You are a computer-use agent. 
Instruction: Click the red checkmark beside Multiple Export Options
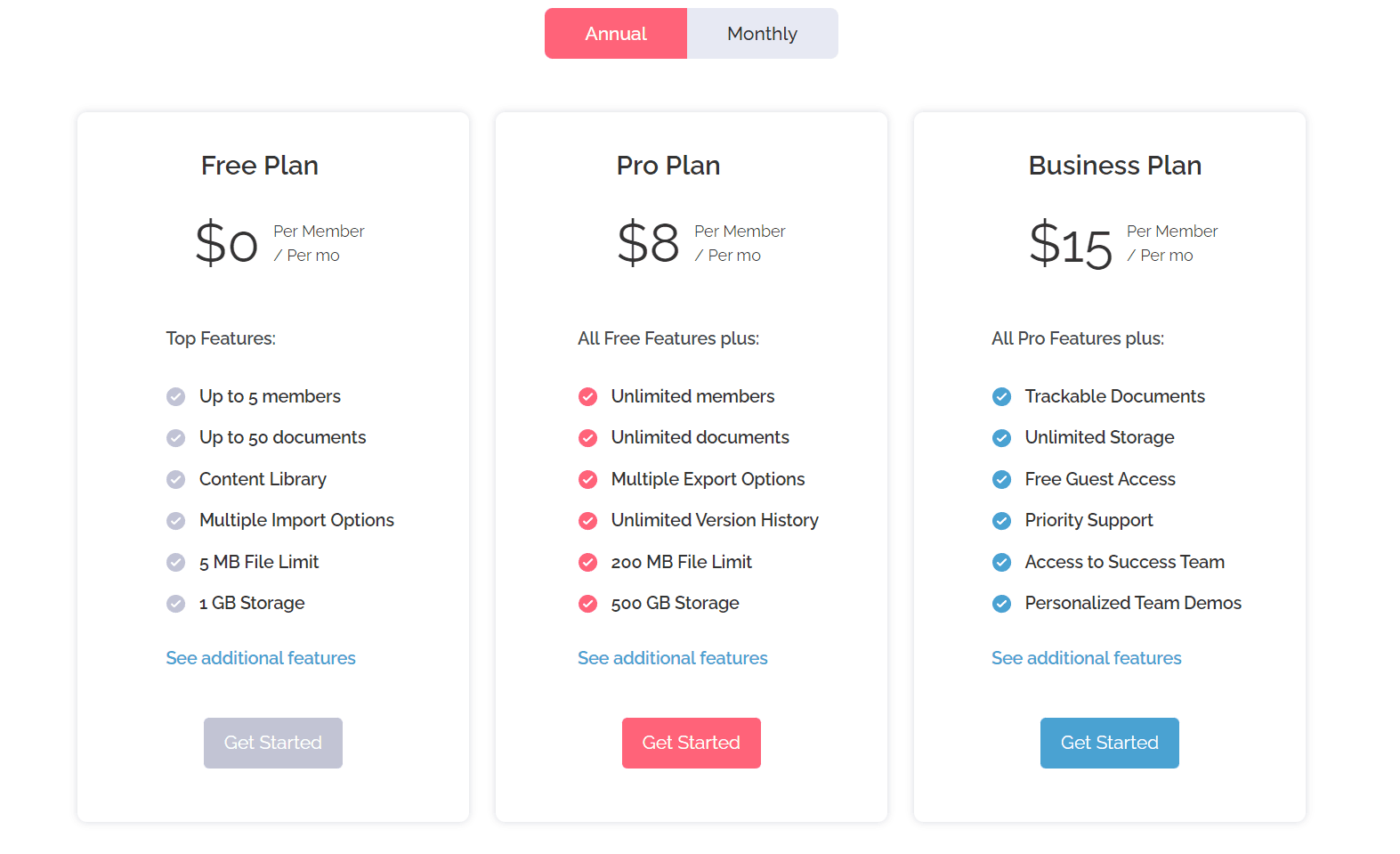click(x=587, y=479)
